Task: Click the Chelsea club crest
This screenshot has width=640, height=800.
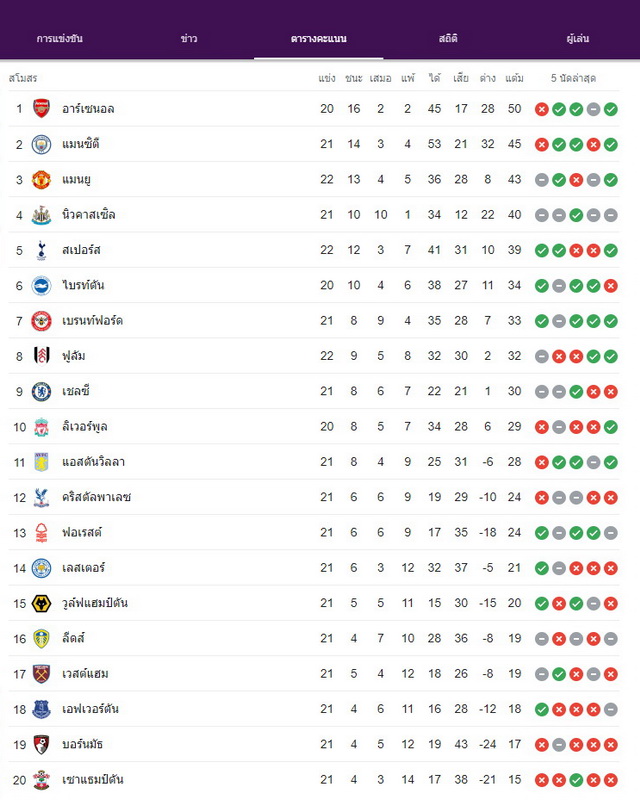Action: coord(41,391)
